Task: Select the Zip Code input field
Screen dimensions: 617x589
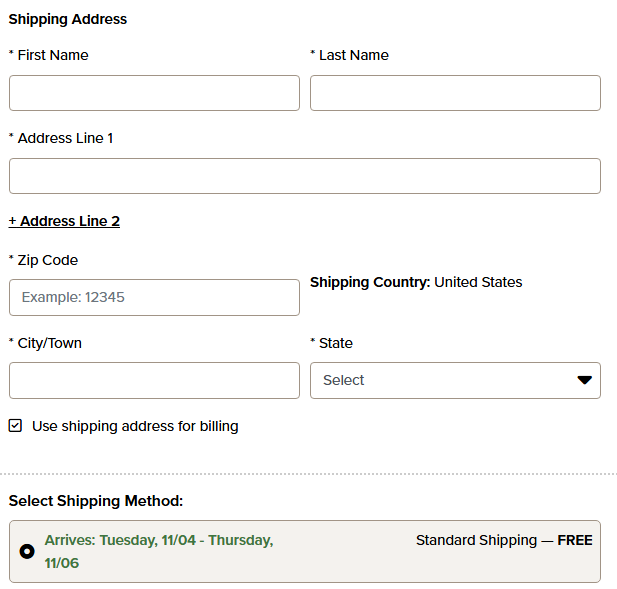Action: click(x=154, y=297)
